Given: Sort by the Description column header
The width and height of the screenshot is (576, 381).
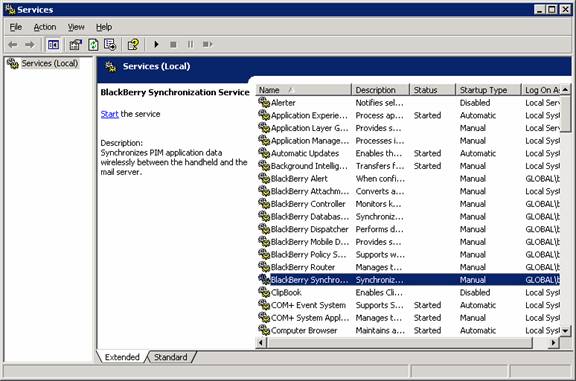Looking at the screenshot, I should click(x=381, y=90).
